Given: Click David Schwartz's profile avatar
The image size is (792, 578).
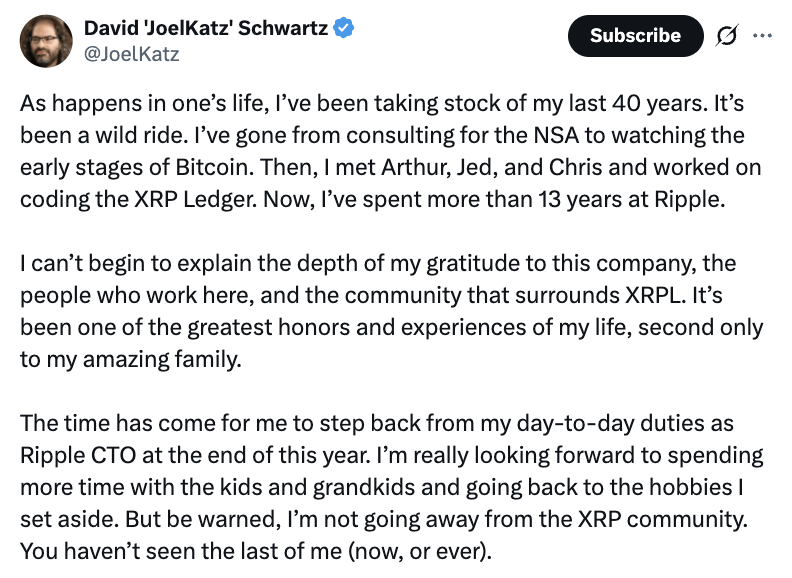Looking at the screenshot, I should [x=47, y=41].
